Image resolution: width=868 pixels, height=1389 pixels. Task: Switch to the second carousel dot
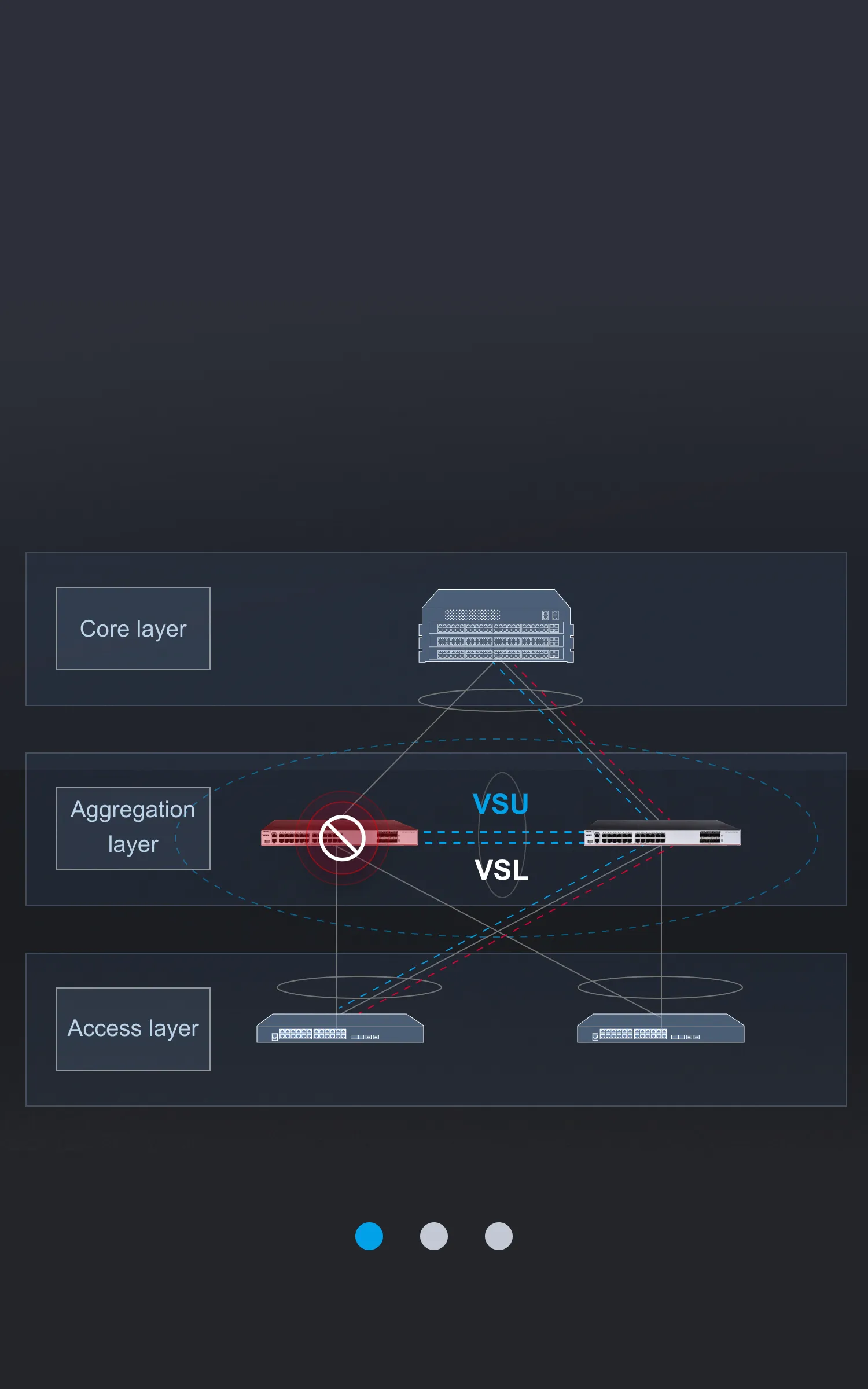tap(434, 1236)
